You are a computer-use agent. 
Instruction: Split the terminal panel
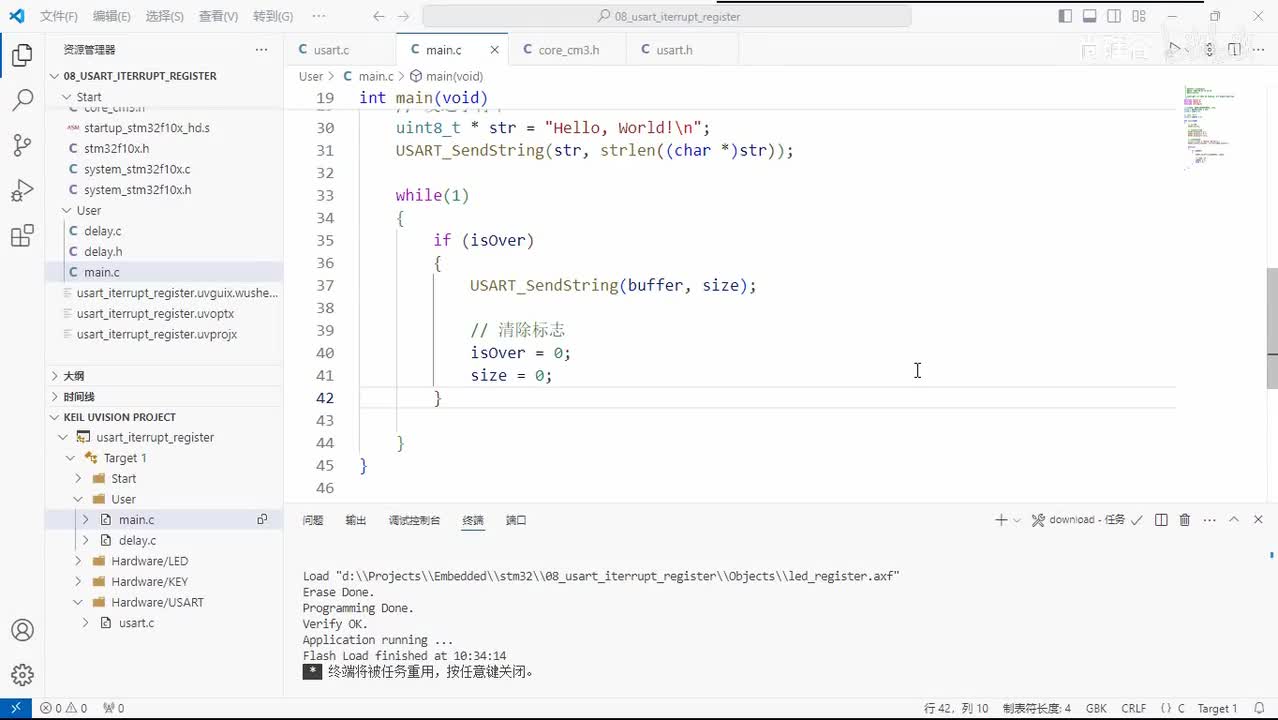1161,520
